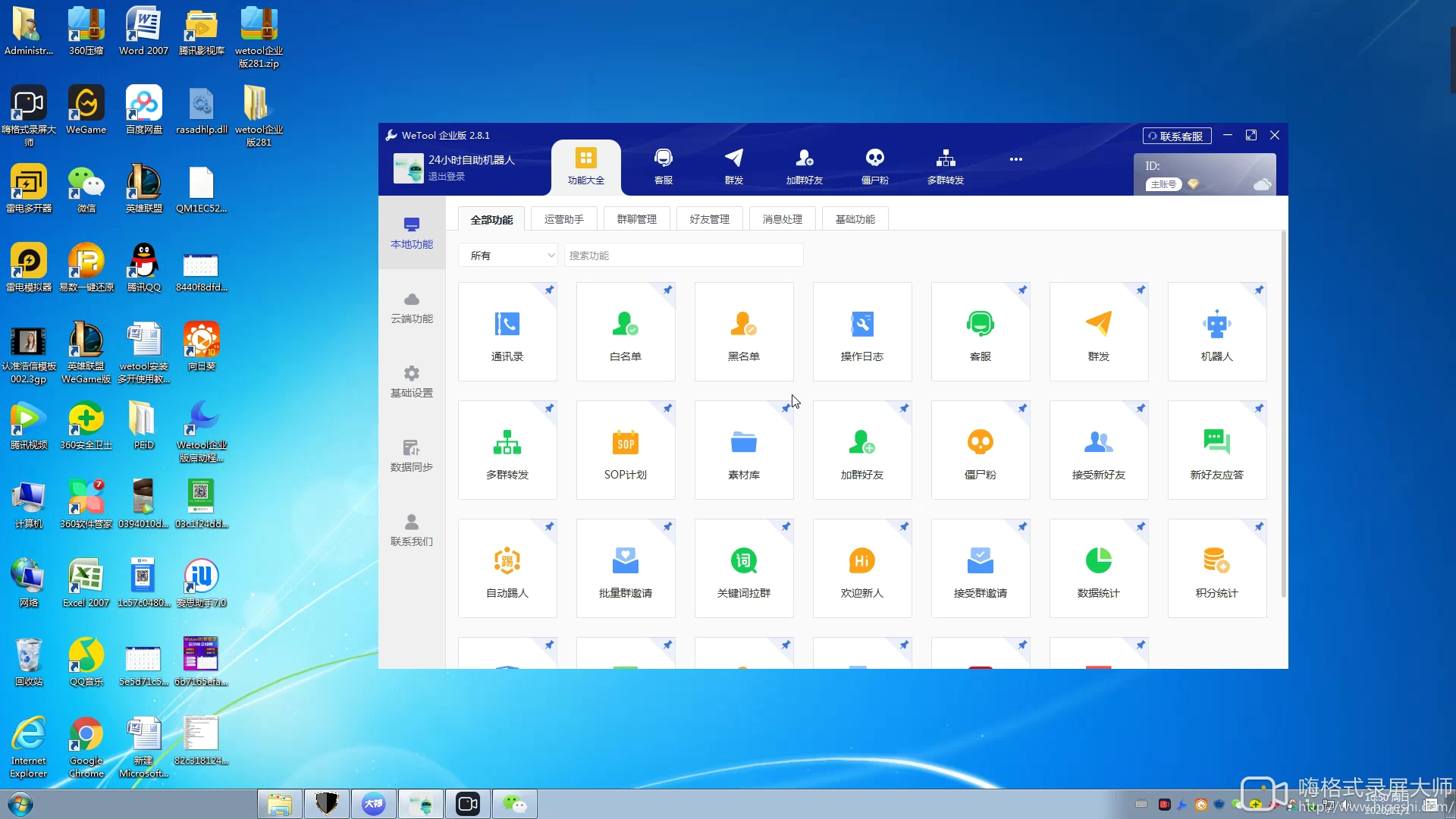The height and width of the screenshot is (819, 1456).
Task: Select 客服 in the top navigation bar
Action: (664, 168)
